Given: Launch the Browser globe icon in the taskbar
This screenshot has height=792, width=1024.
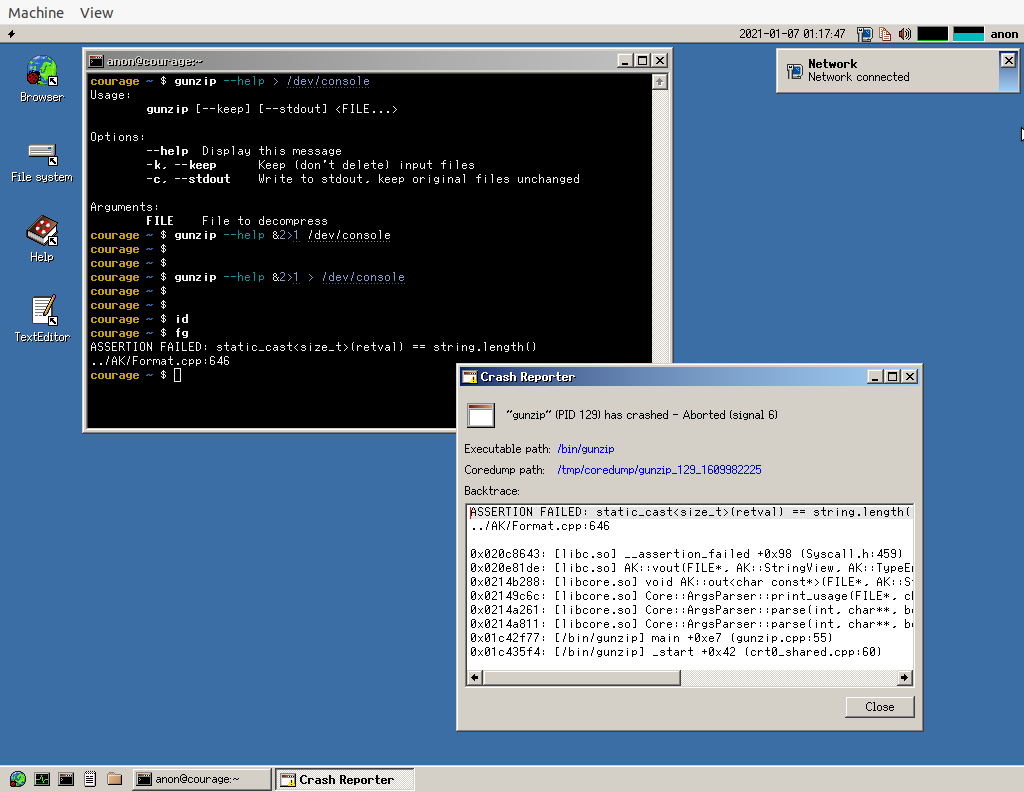Looking at the screenshot, I should click(x=20, y=779).
